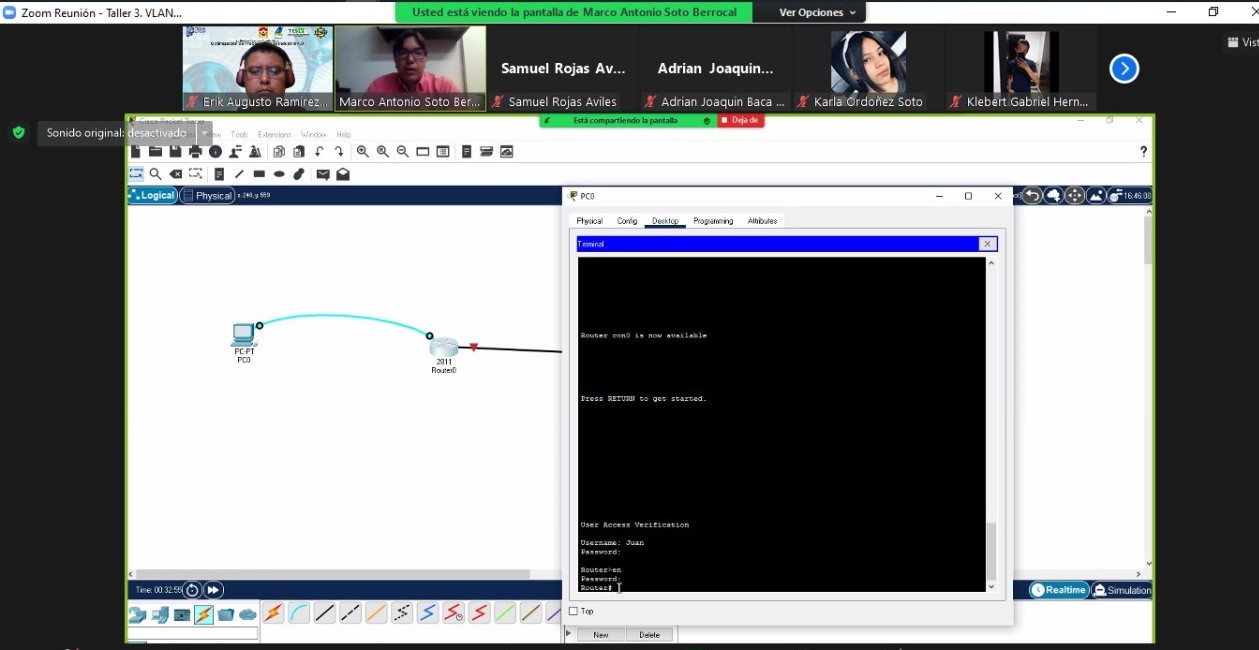Click the Paste icon in Packet Tracer toolbar
Screen dimensions: 1259x650
click(298, 152)
